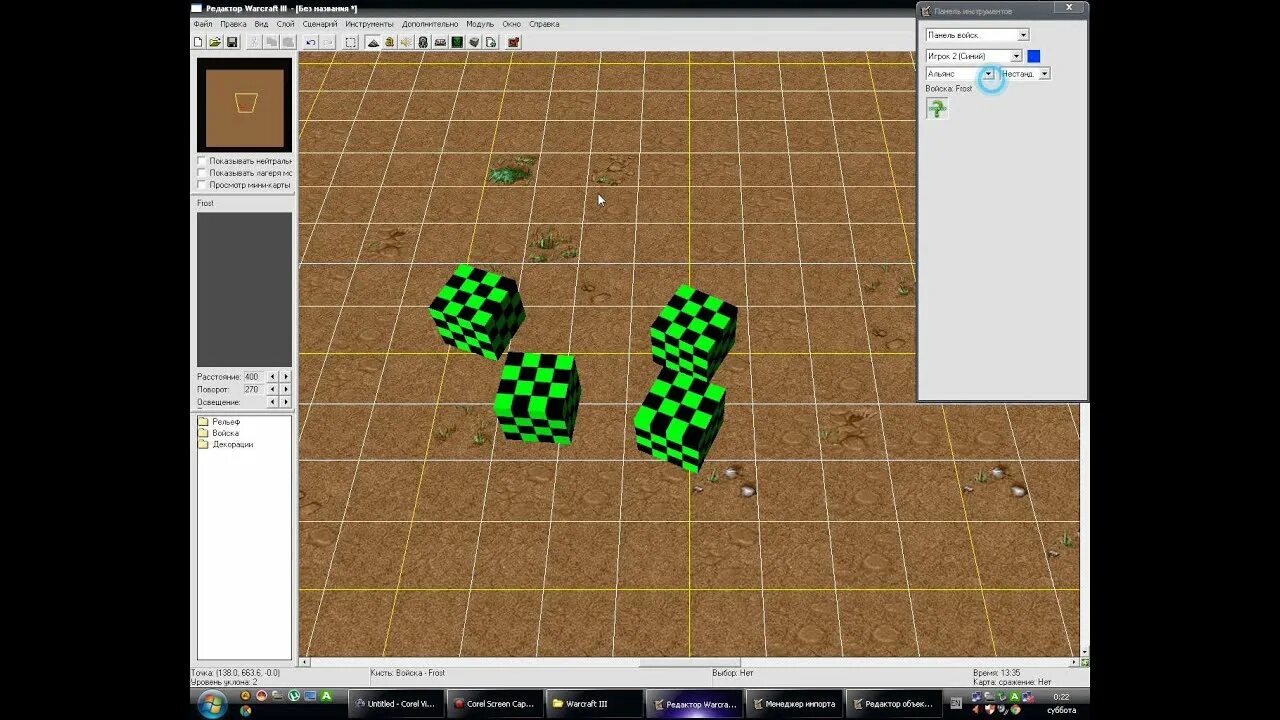Open the Игрок 2 (Синий) player dropdown
1280x720 pixels.
973,56
